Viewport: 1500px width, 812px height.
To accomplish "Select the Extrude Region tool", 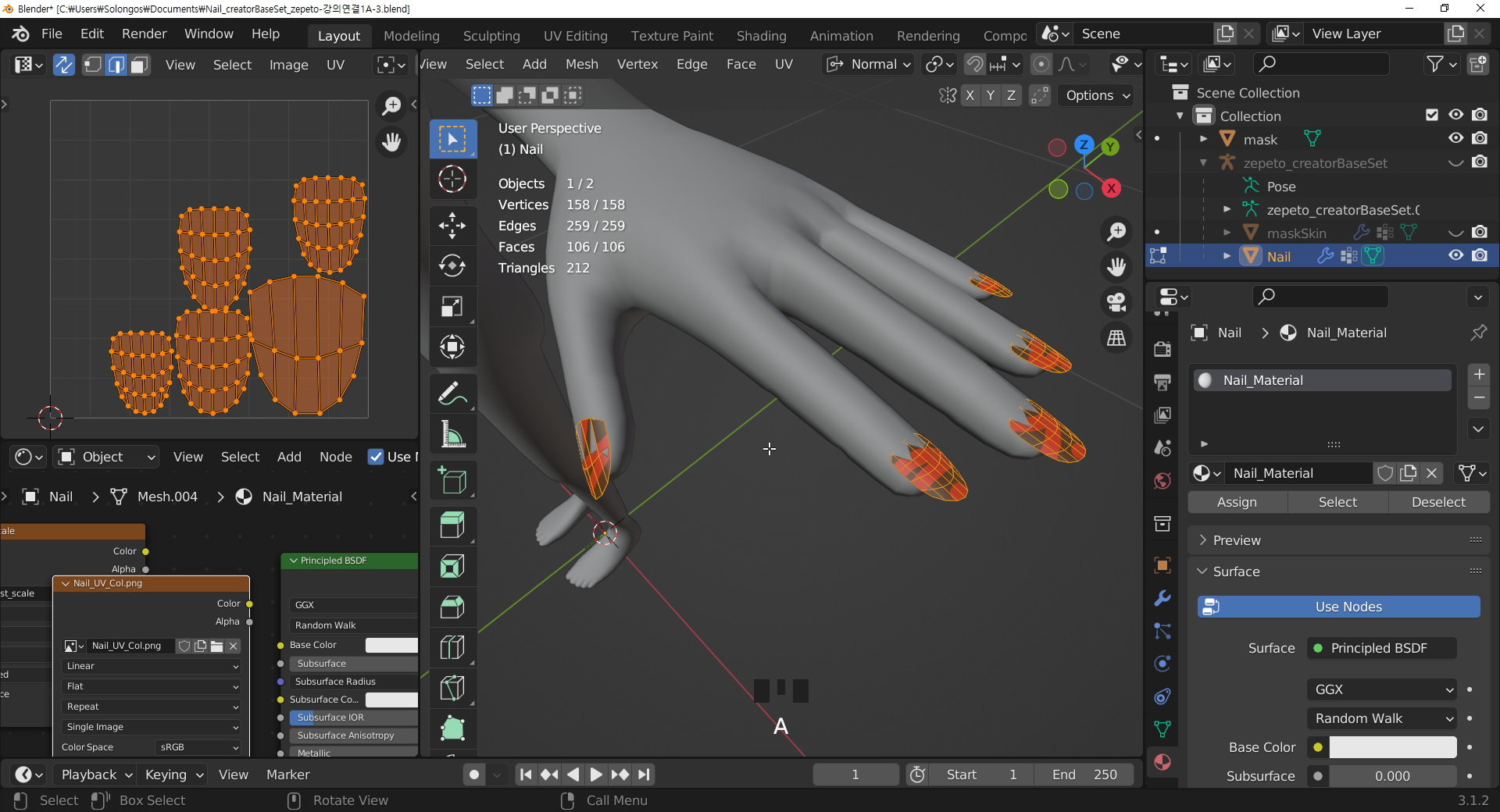I will [452, 525].
